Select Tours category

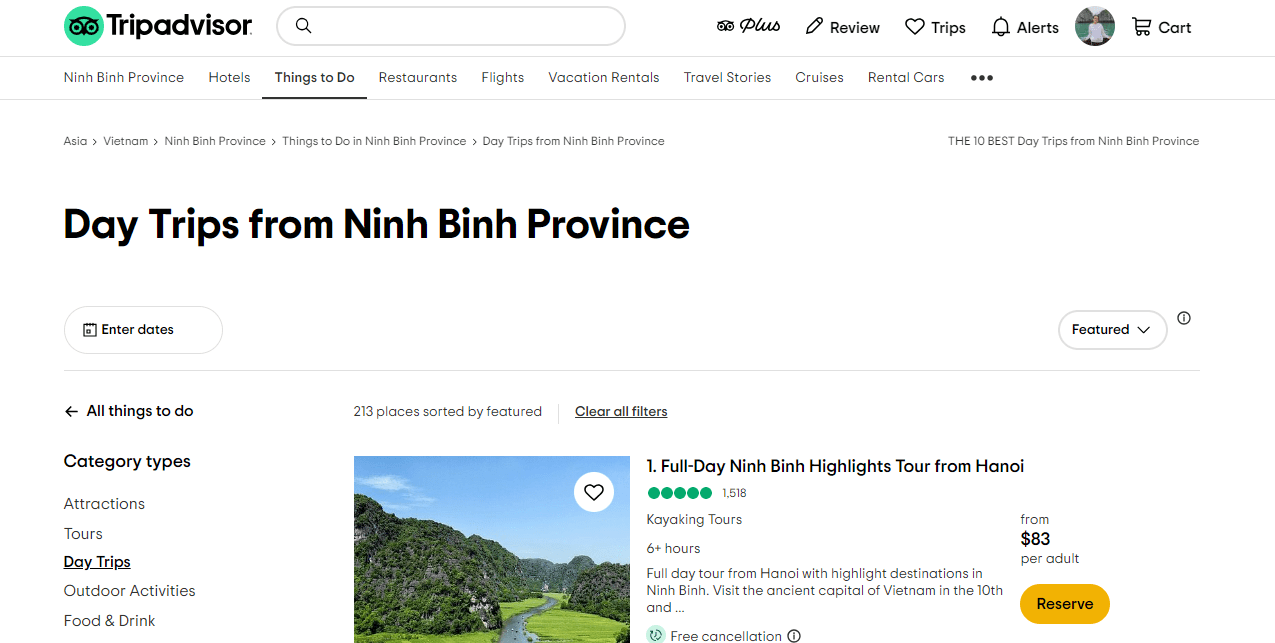coord(83,534)
